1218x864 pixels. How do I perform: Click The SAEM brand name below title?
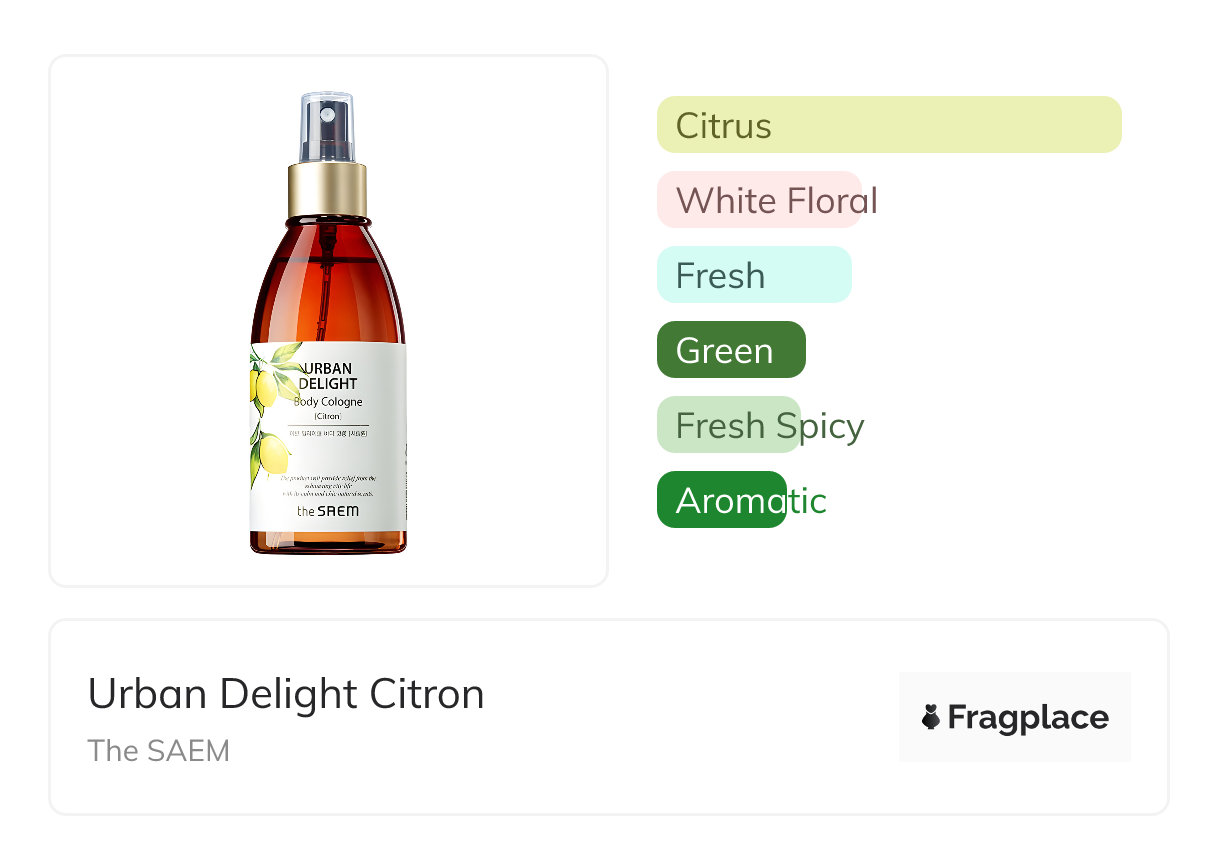coord(158,750)
